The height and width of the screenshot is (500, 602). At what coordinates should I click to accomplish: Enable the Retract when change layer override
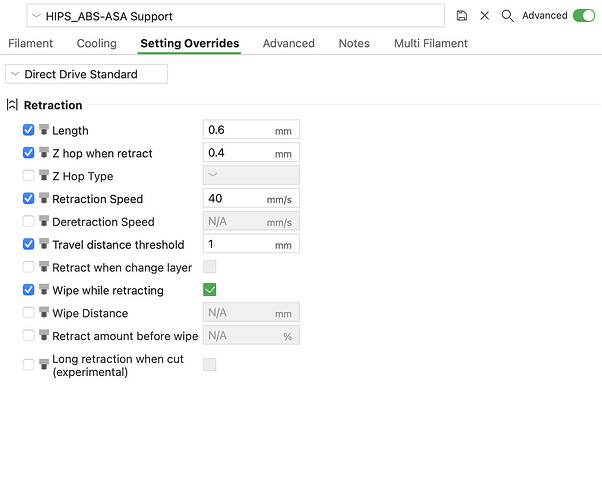pyautogui.click(x=28, y=267)
